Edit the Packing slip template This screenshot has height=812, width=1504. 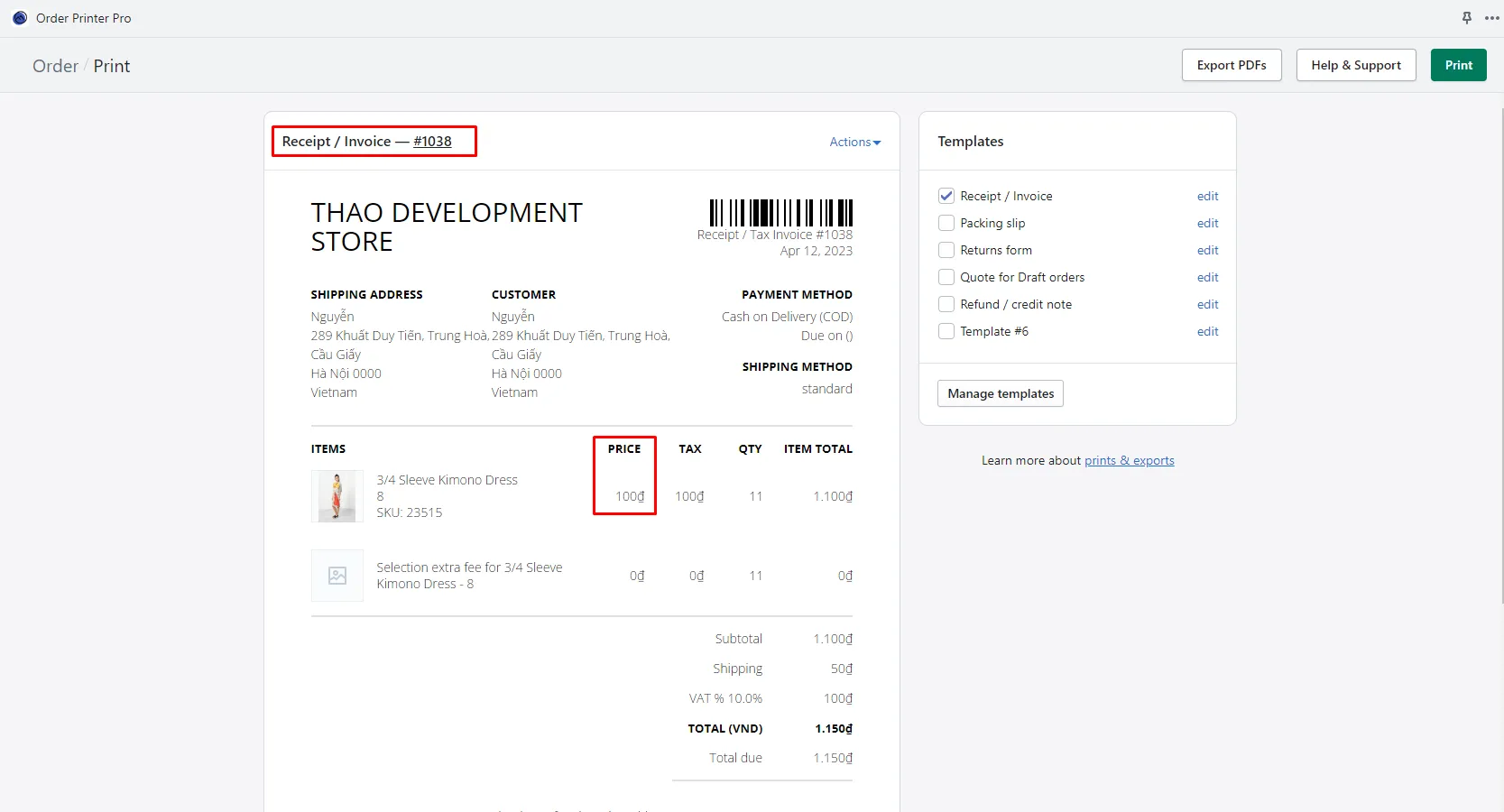click(1208, 223)
